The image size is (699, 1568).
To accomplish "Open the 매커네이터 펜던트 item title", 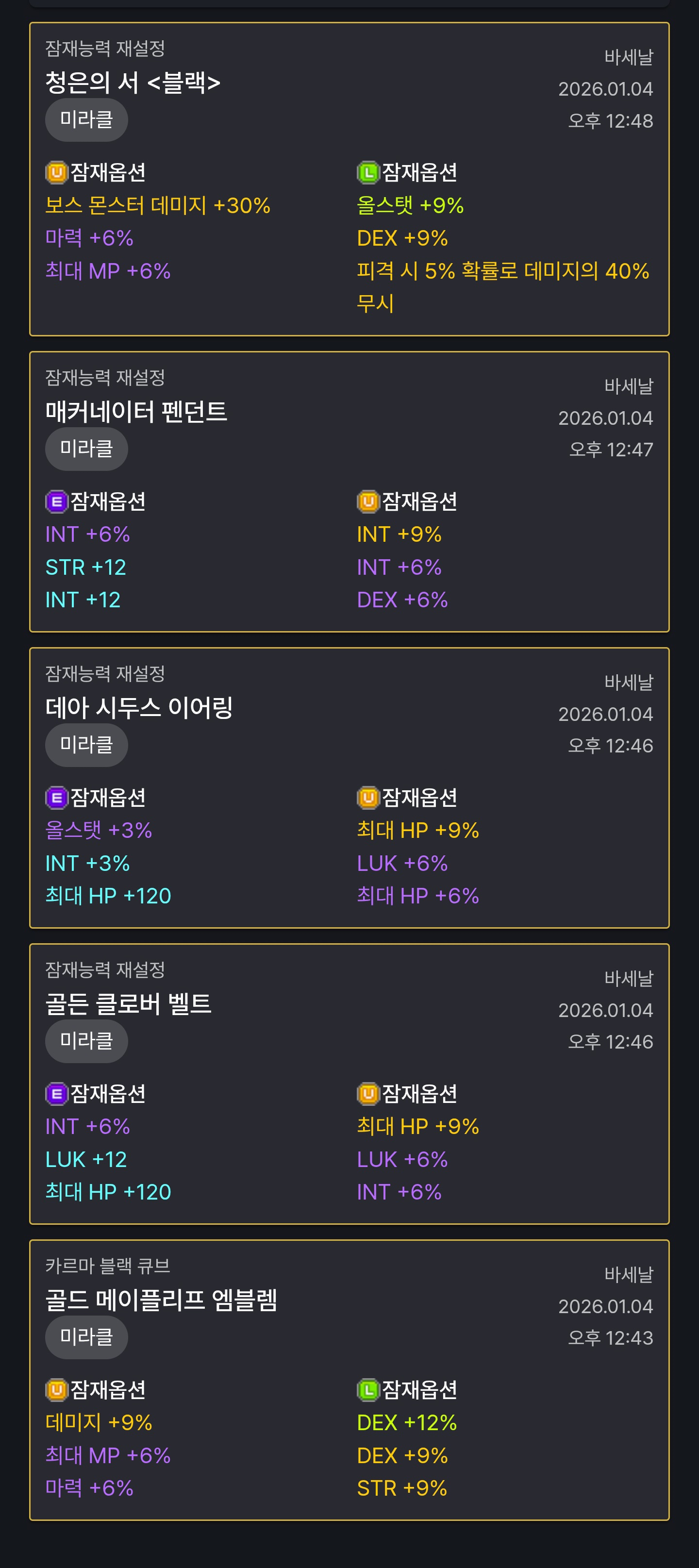I will 136,412.
